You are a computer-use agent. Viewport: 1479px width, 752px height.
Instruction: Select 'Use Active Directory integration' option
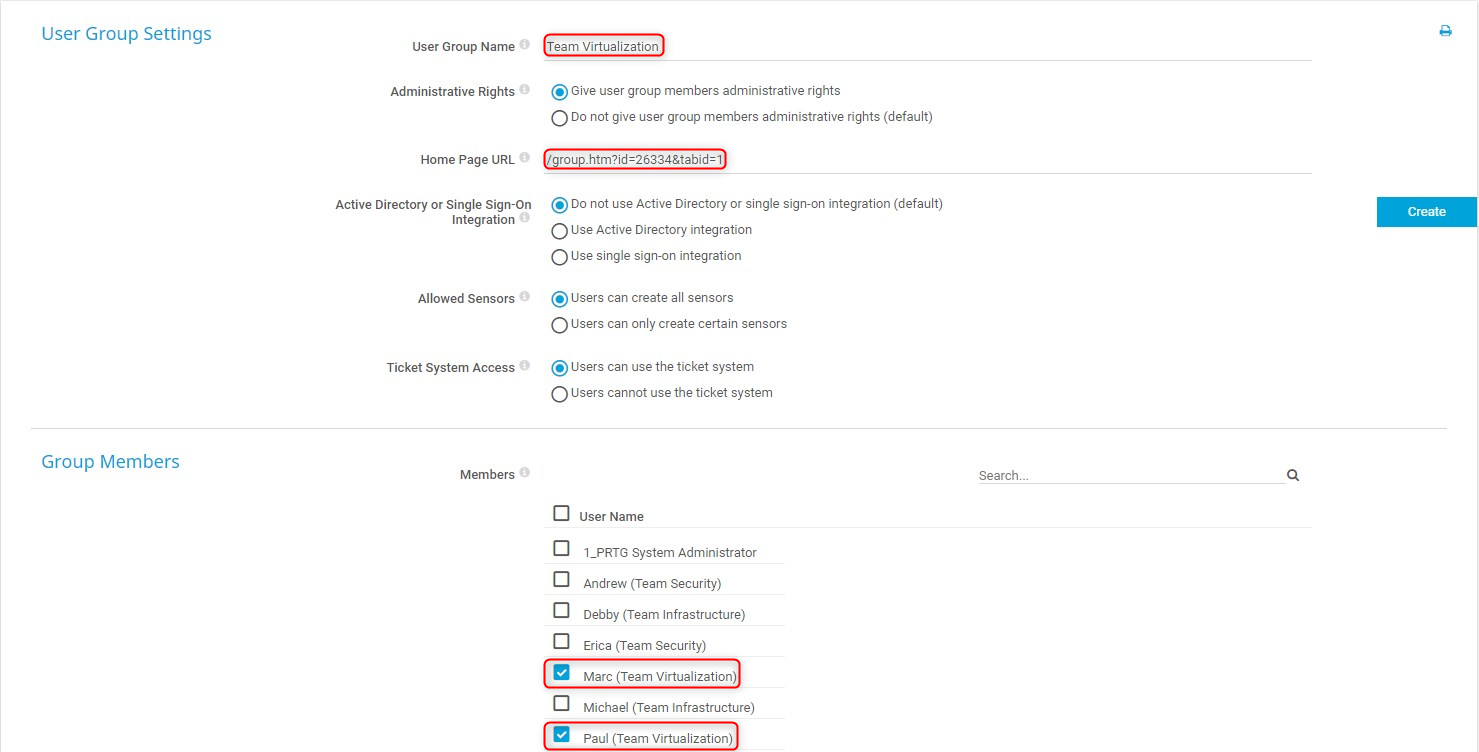[x=560, y=231]
